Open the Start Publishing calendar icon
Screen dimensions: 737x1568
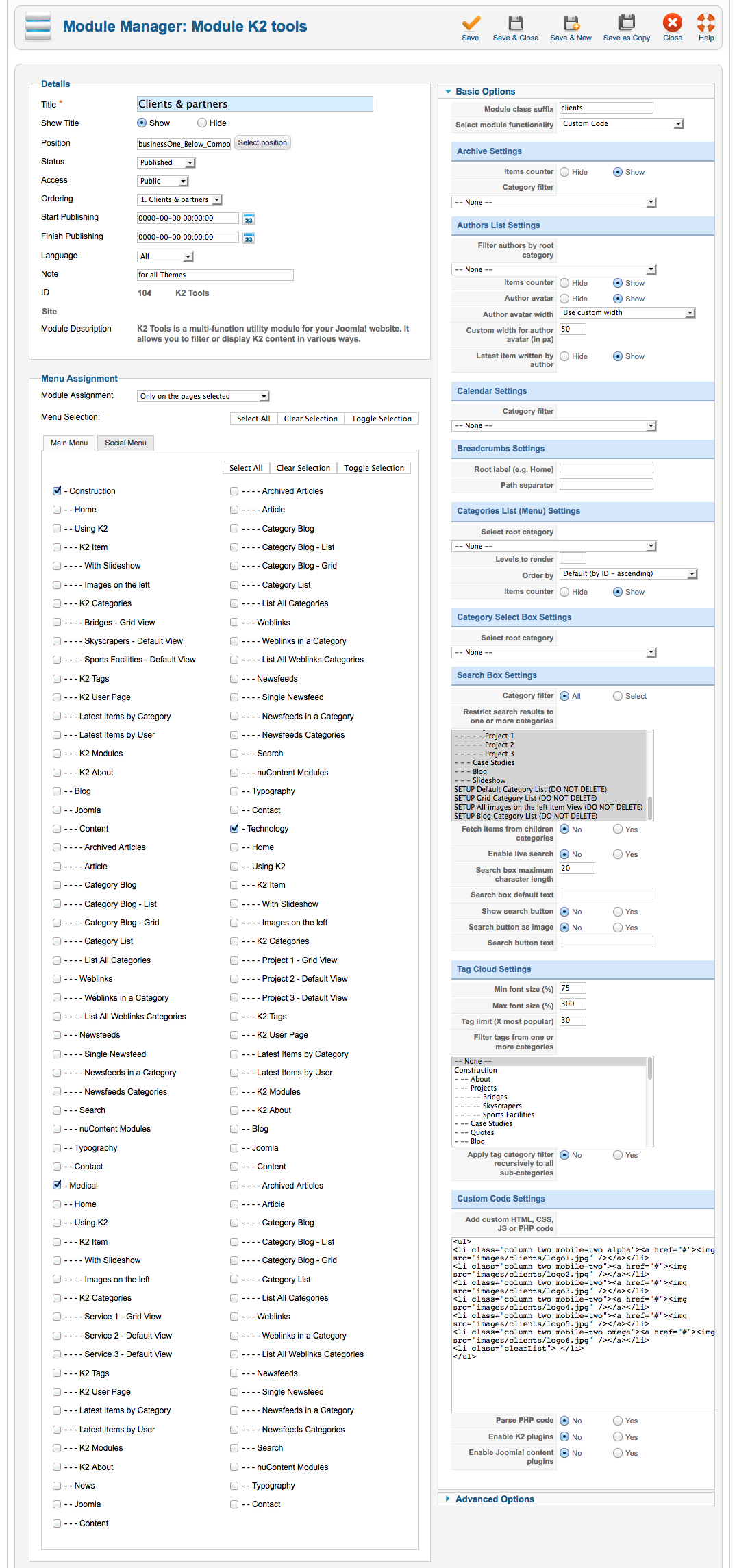tap(249, 219)
